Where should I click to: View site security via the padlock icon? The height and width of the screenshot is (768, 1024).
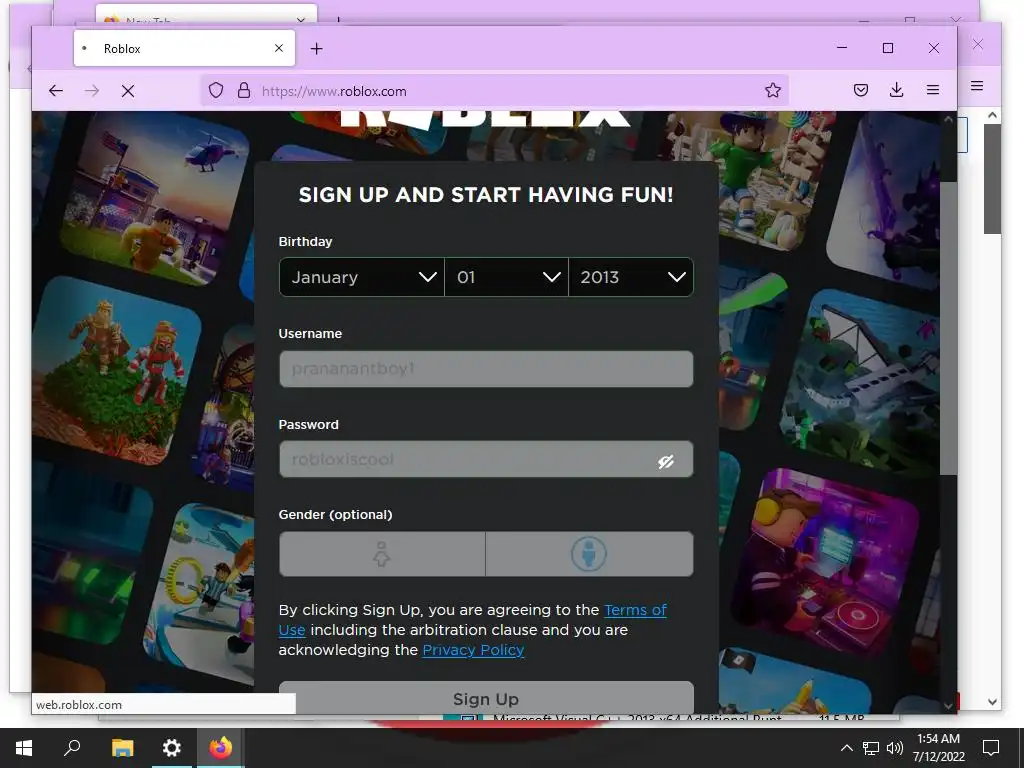(244, 90)
